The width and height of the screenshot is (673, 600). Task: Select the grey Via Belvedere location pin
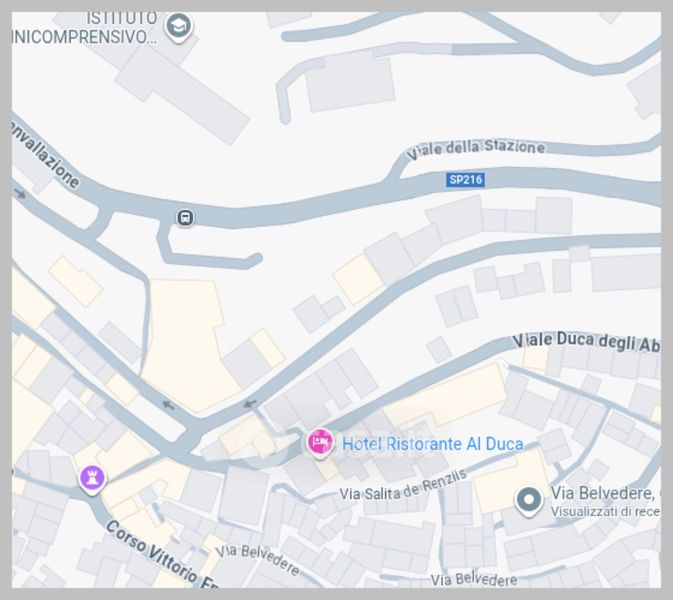pos(529,501)
